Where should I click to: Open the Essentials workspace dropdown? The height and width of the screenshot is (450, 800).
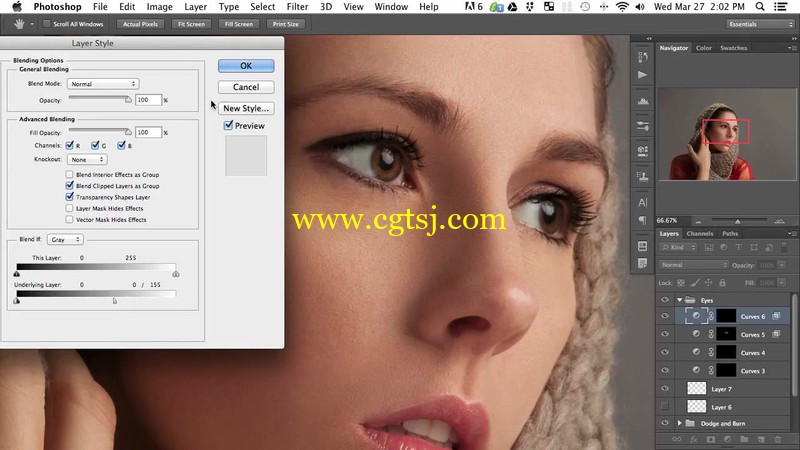point(760,24)
